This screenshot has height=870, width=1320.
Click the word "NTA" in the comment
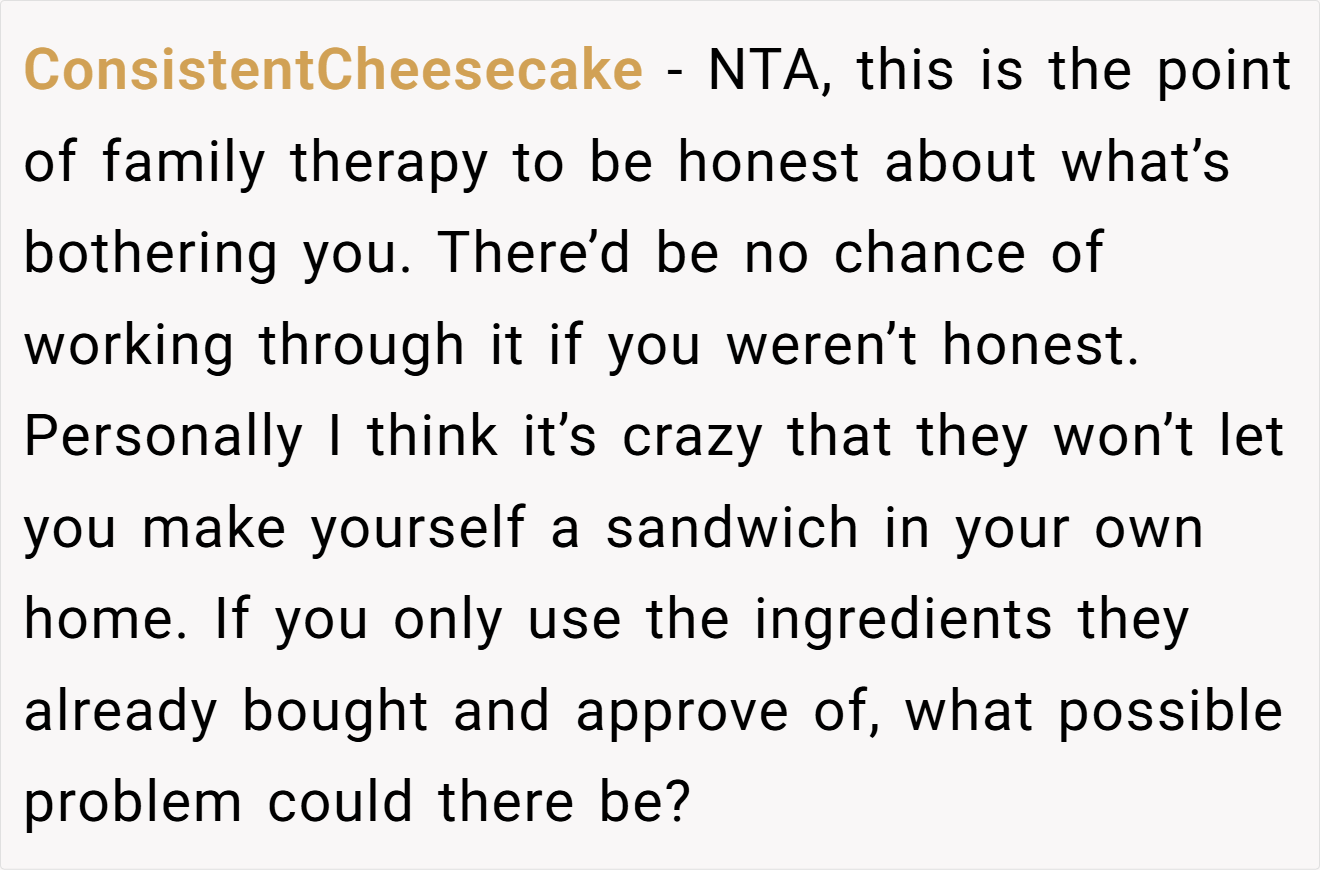(764, 70)
